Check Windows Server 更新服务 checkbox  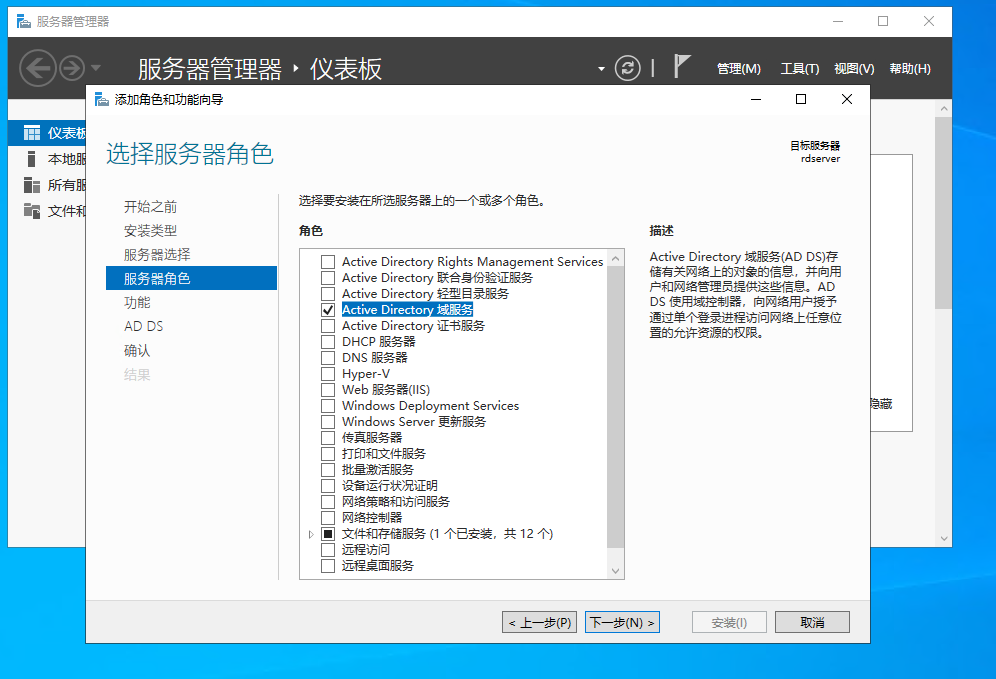(x=328, y=422)
